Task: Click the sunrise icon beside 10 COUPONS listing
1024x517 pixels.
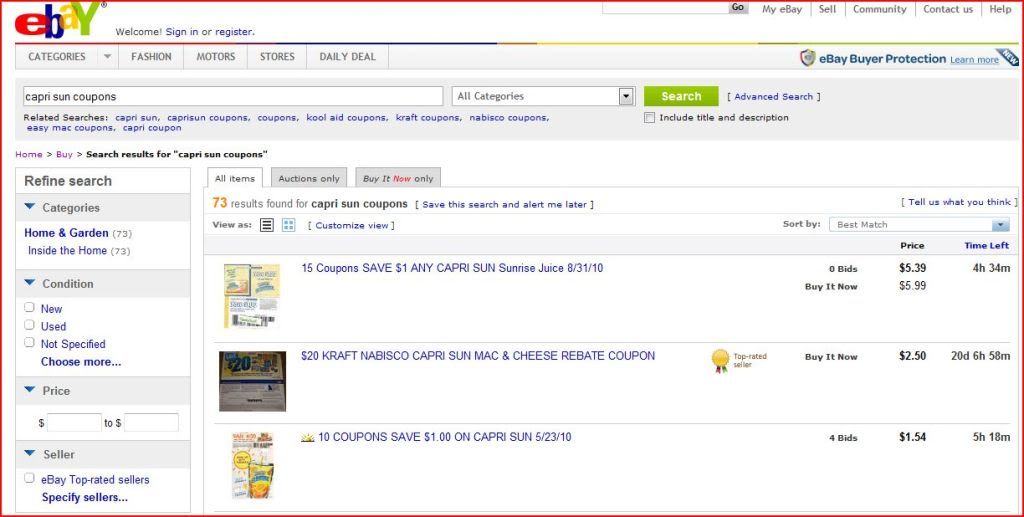Action: pyautogui.click(x=308, y=437)
